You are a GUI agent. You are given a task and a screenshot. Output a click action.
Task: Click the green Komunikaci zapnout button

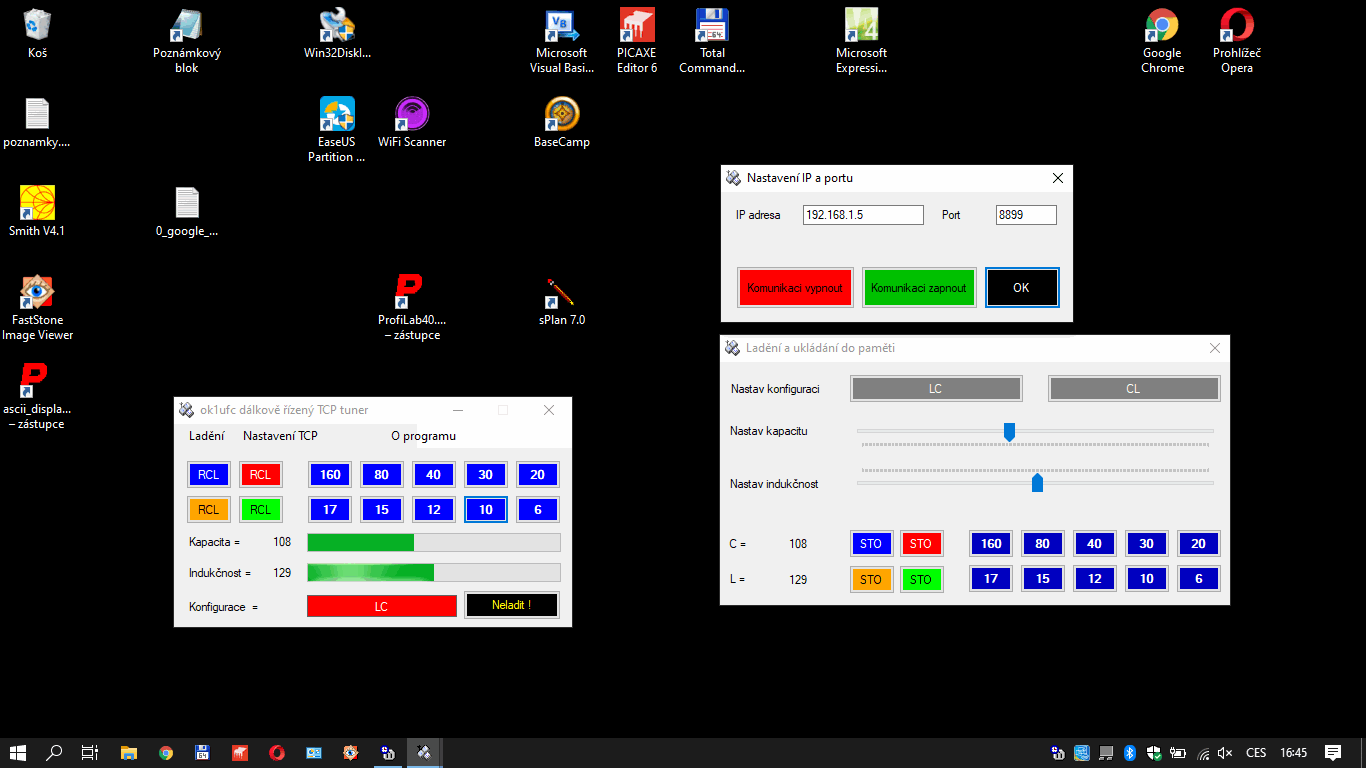(x=918, y=288)
